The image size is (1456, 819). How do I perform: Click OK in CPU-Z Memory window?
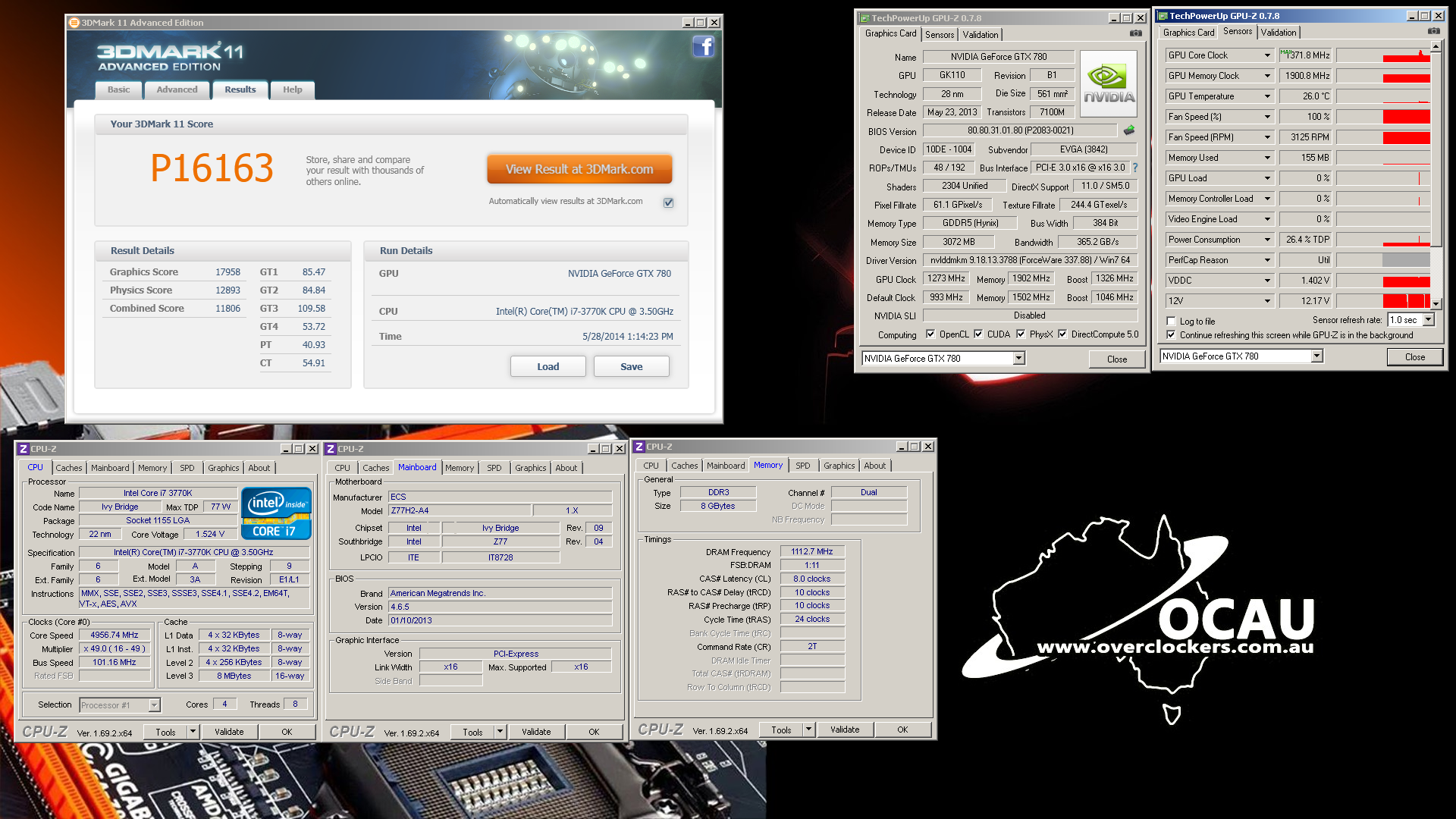click(902, 730)
